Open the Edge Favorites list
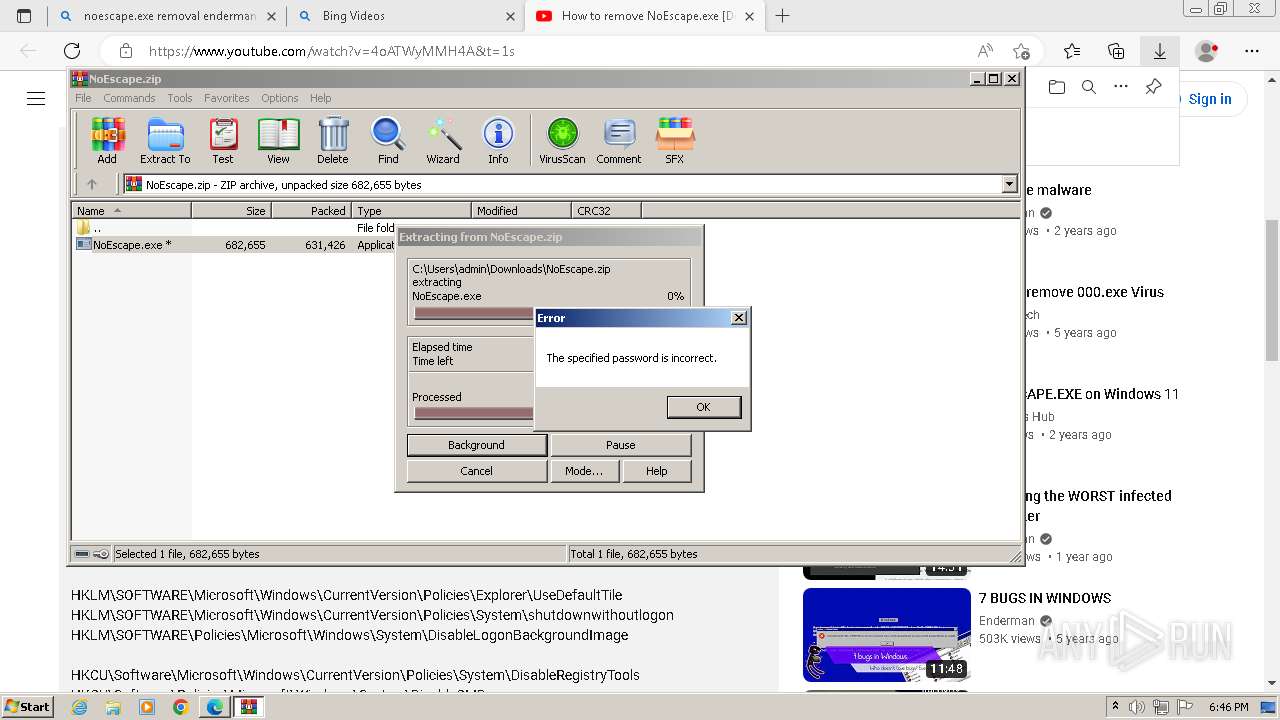This screenshot has width=1280, height=720. click(1072, 51)
